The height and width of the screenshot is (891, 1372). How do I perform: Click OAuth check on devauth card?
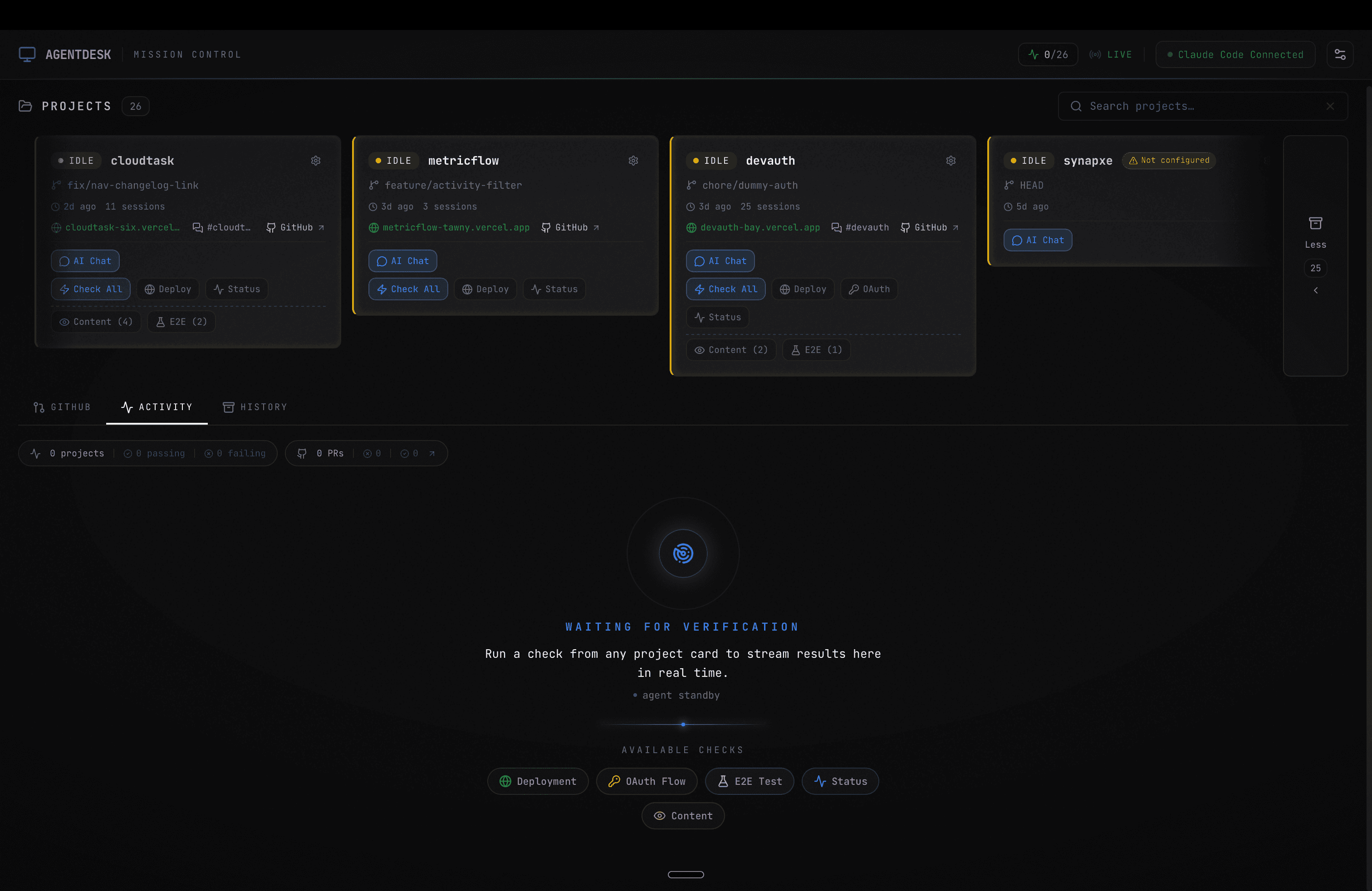click(869, 289)
